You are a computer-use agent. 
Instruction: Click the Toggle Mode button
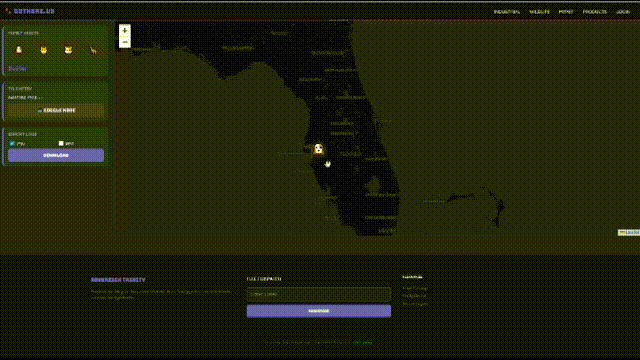point(56,110)
